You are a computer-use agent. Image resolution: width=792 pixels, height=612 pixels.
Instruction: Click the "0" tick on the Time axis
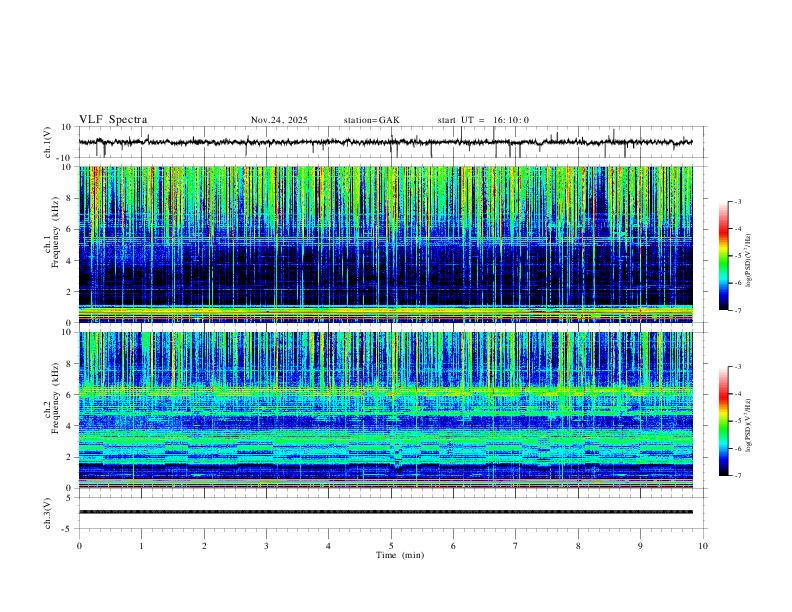79,546
